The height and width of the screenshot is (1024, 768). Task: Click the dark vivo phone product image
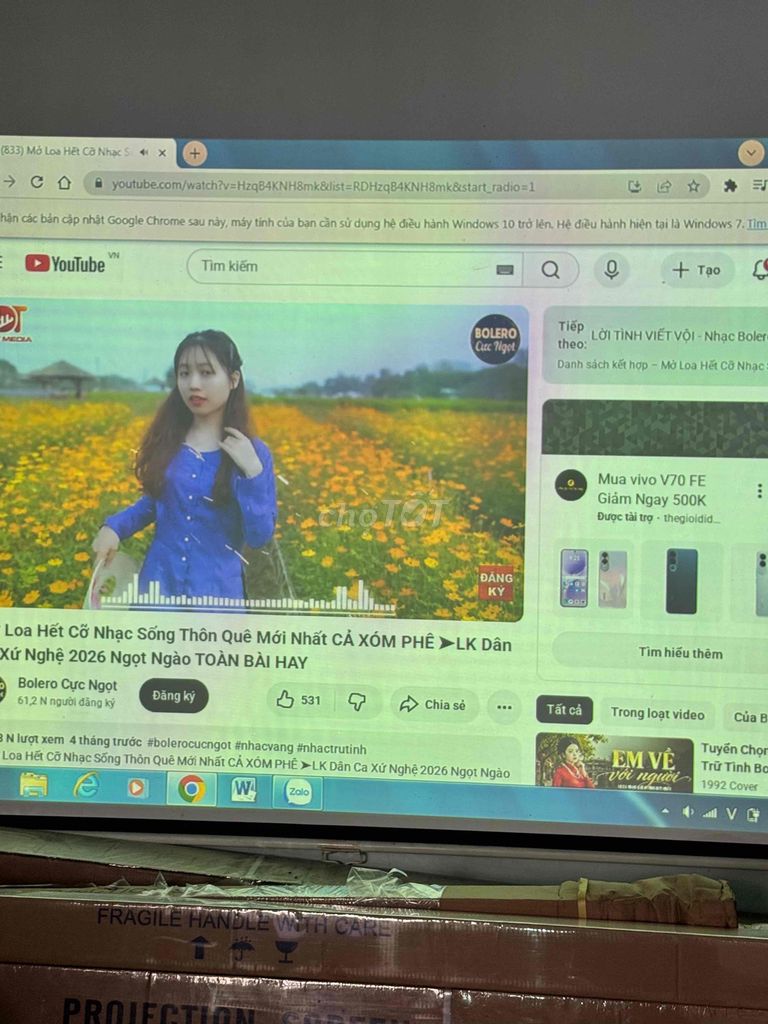click(x=681, y=581)
